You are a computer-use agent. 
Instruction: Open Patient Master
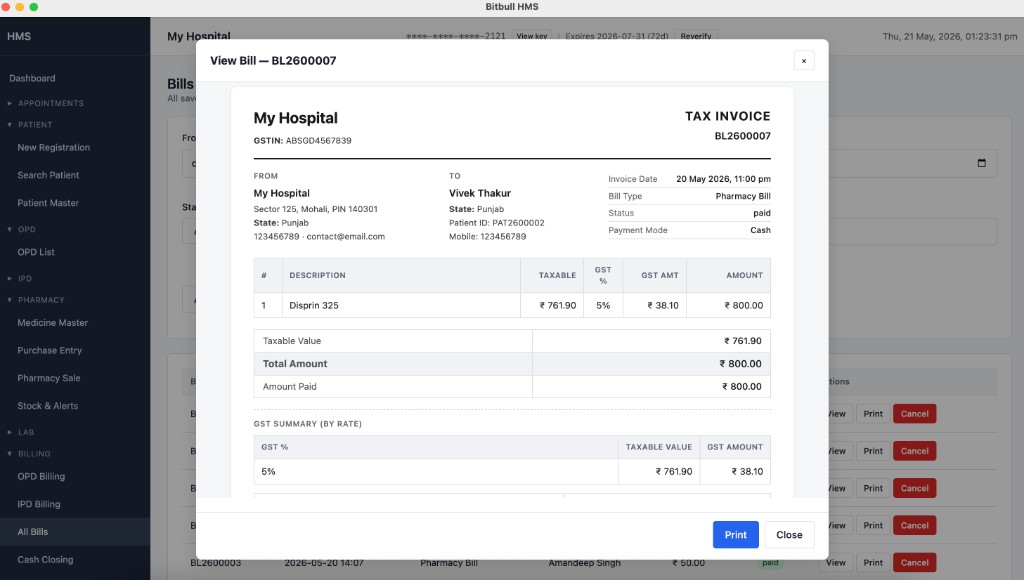pyautogui.click(x=48, y=203)
